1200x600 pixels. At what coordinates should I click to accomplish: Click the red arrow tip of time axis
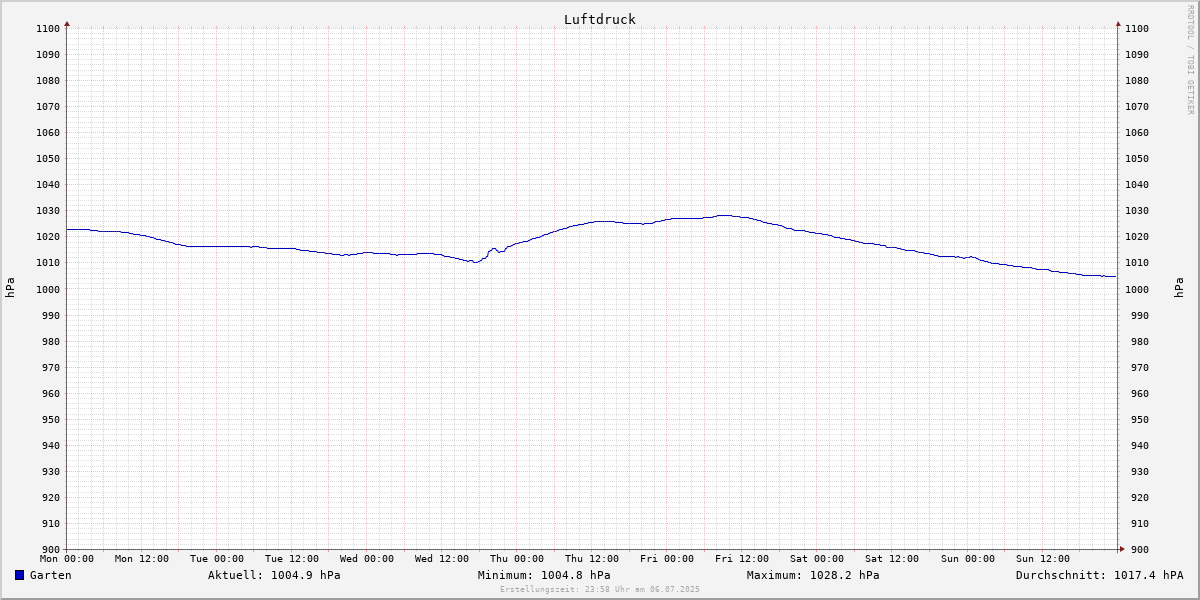tap(1121, 548)
